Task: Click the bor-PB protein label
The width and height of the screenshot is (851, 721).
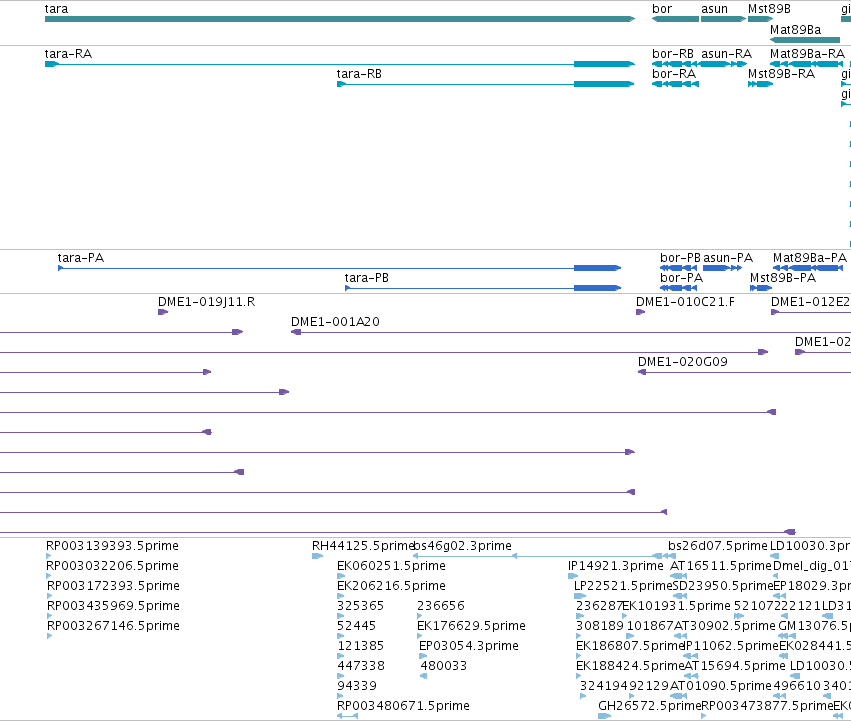Action: pos(681,258)
